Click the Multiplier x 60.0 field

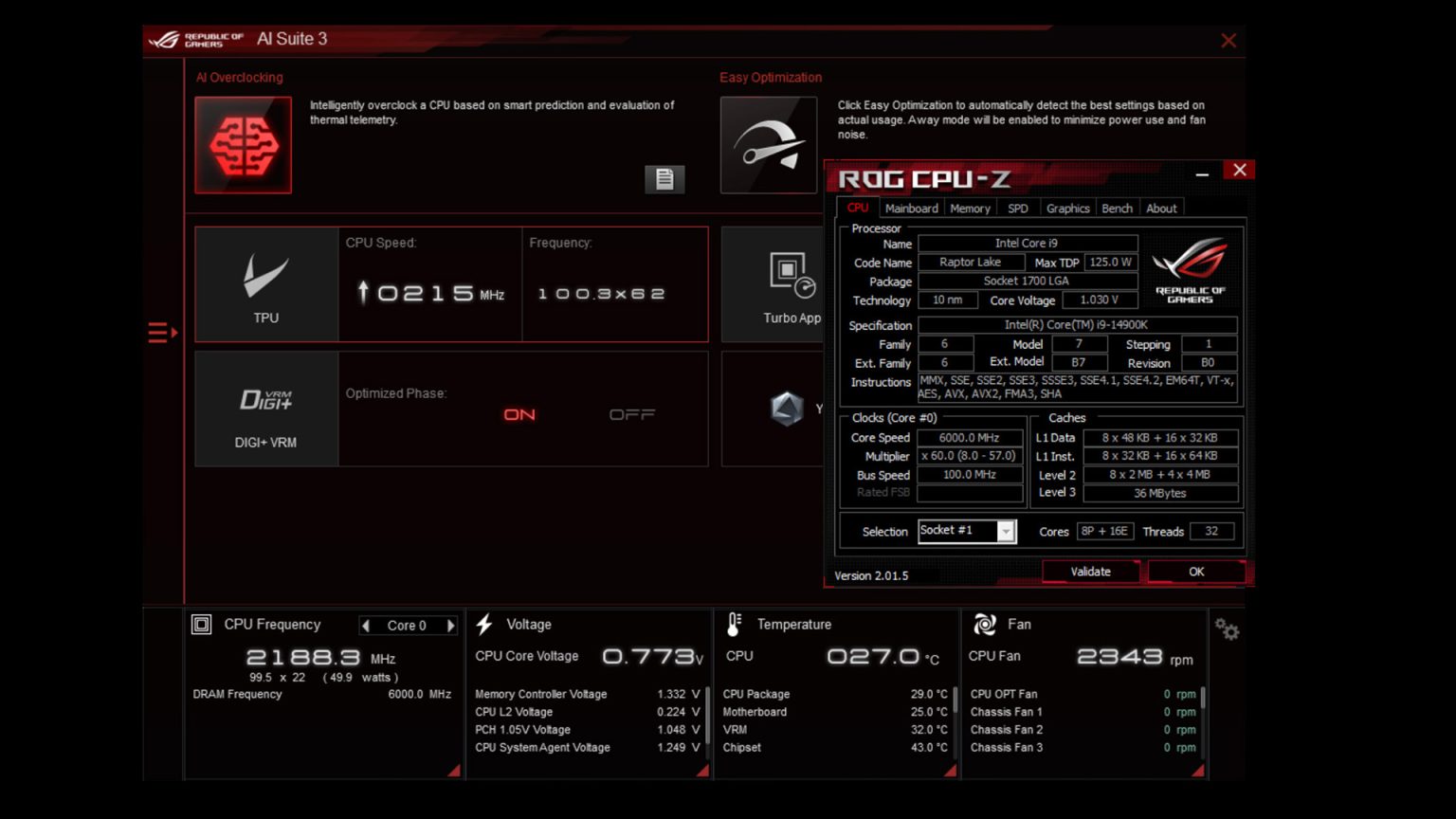tap(970, 456)
